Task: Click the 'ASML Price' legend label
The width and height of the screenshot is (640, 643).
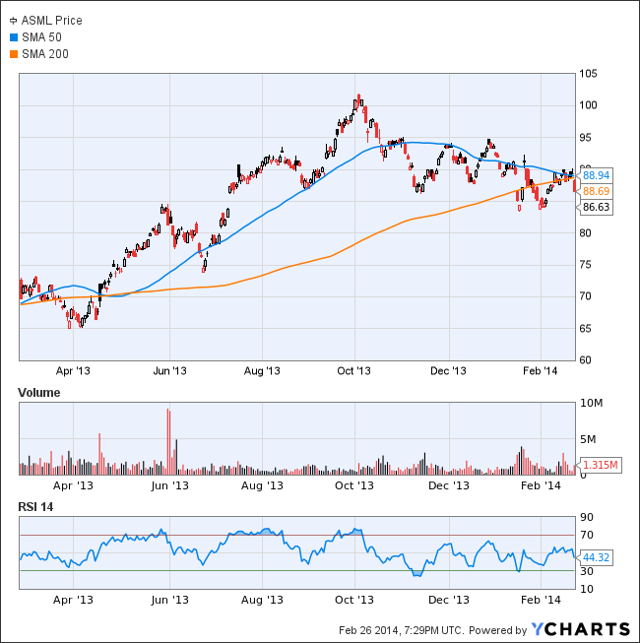Action: click(x=52, y=21)
